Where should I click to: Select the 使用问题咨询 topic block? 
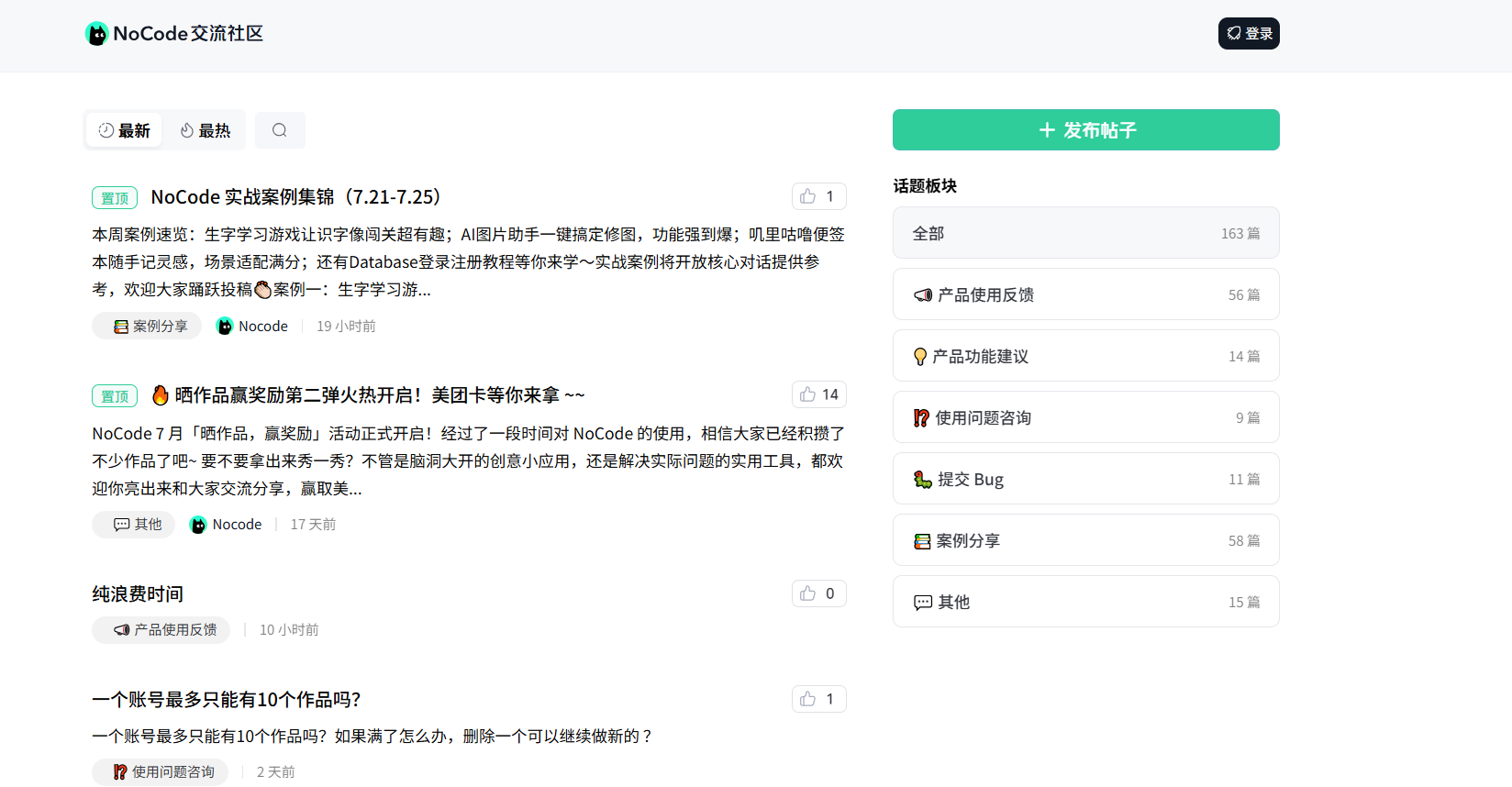(x=1086, y=417)
